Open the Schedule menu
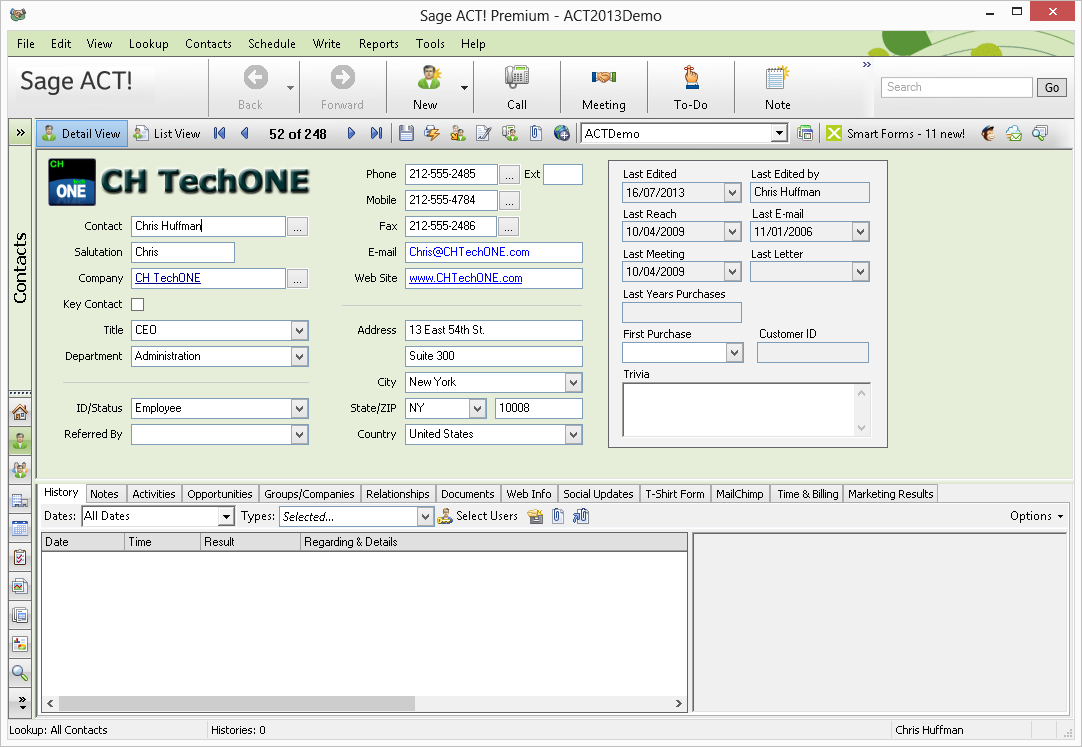This screenshot has height=747, width=1082. tap(272, 43)
